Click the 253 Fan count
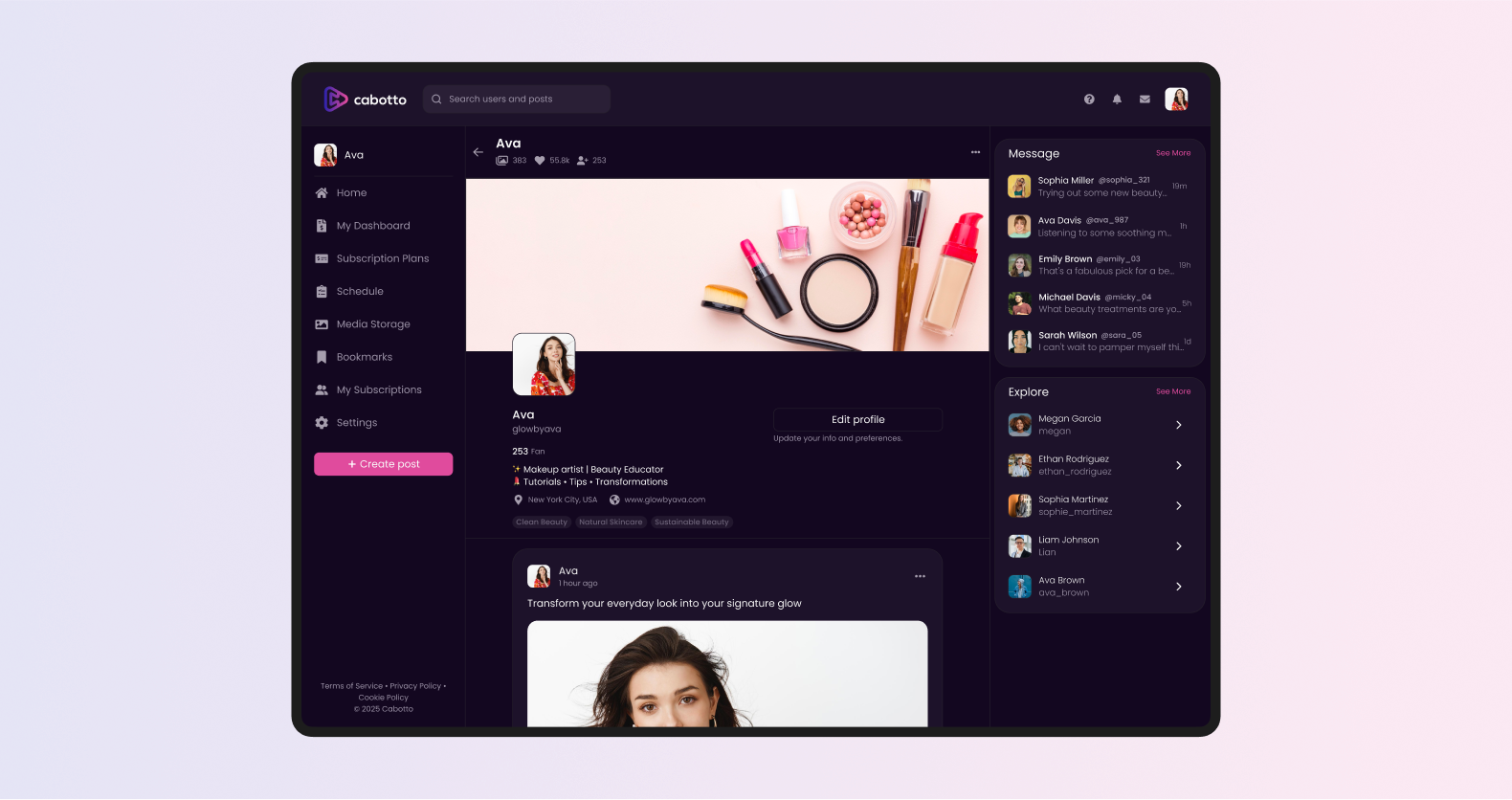Image resolution: width=1512 pixels, height=800 pixels. [x=528, y=452]
